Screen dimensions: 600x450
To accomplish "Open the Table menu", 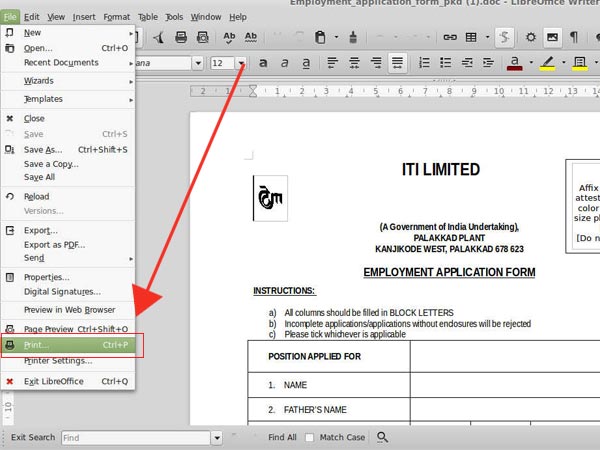I will point(148,17).
